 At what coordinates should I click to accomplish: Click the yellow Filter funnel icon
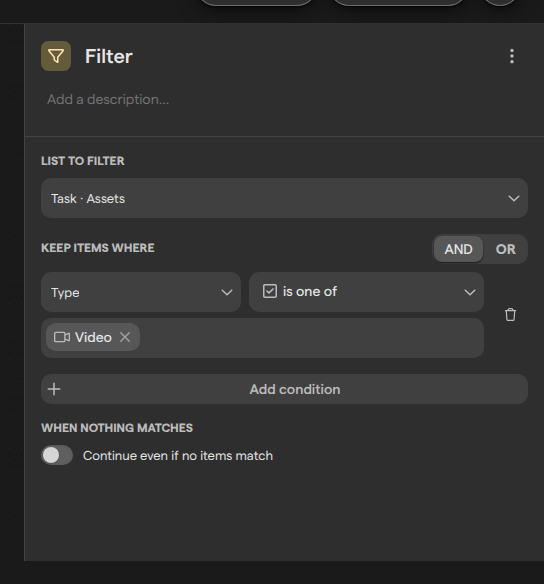56,56
